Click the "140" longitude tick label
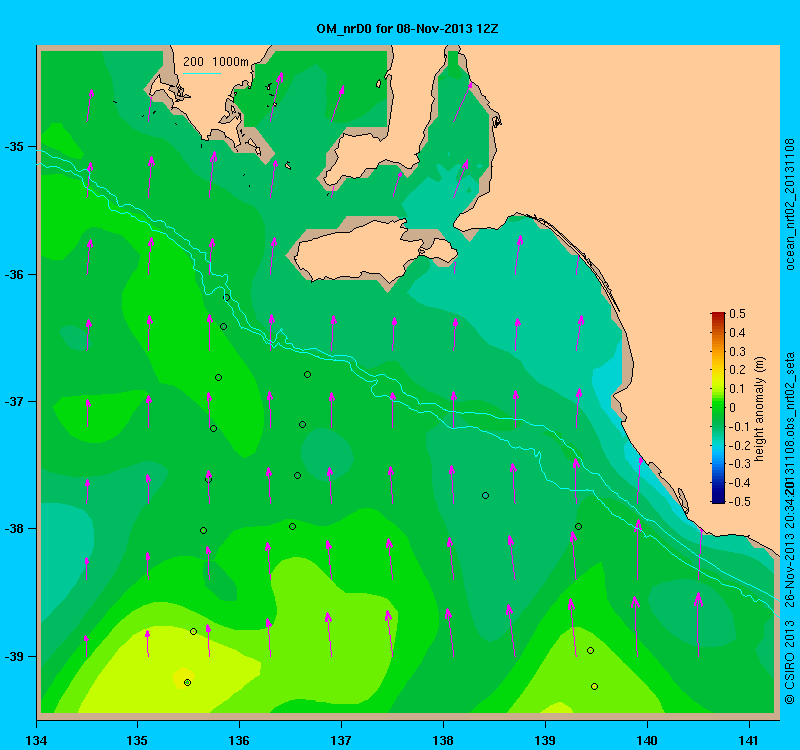Viewport: 800px width, 750px height. pos(647,740)
